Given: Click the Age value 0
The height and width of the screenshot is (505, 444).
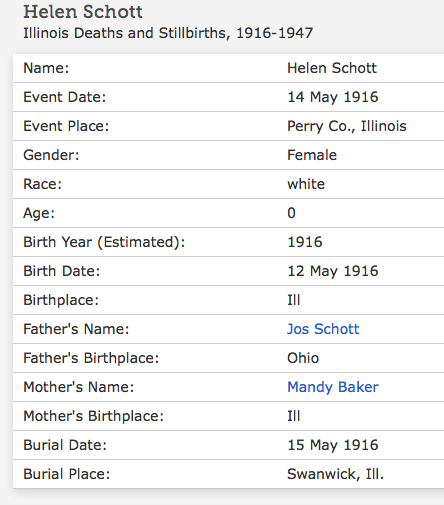Looking at the screenshot, I should coord(291,213).
